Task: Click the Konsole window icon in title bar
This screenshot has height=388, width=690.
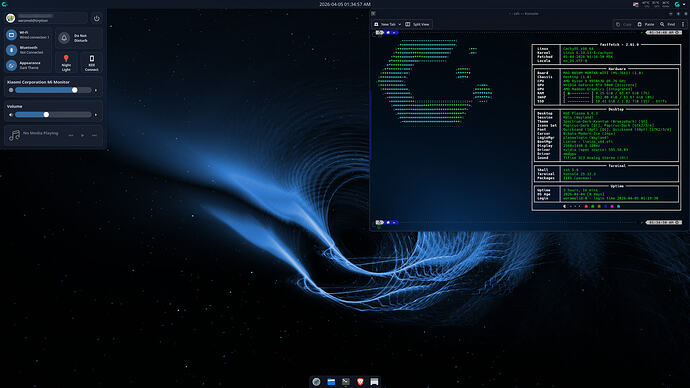Action: [374, 14]
